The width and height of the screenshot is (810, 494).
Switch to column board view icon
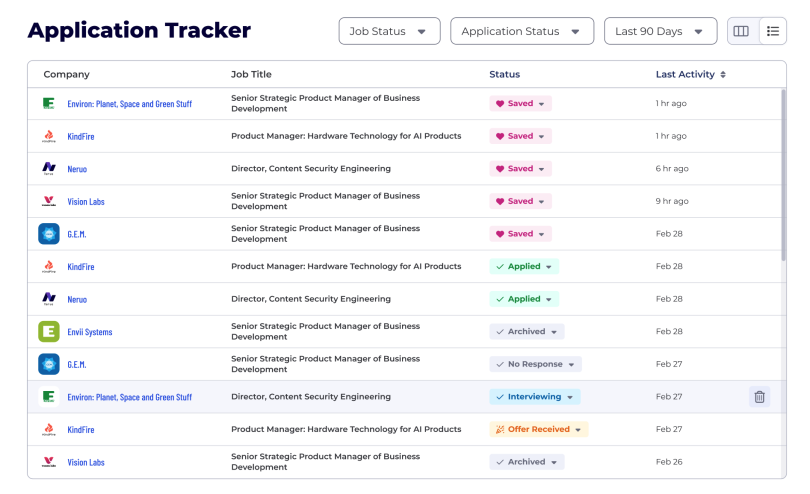click(741, 31)
